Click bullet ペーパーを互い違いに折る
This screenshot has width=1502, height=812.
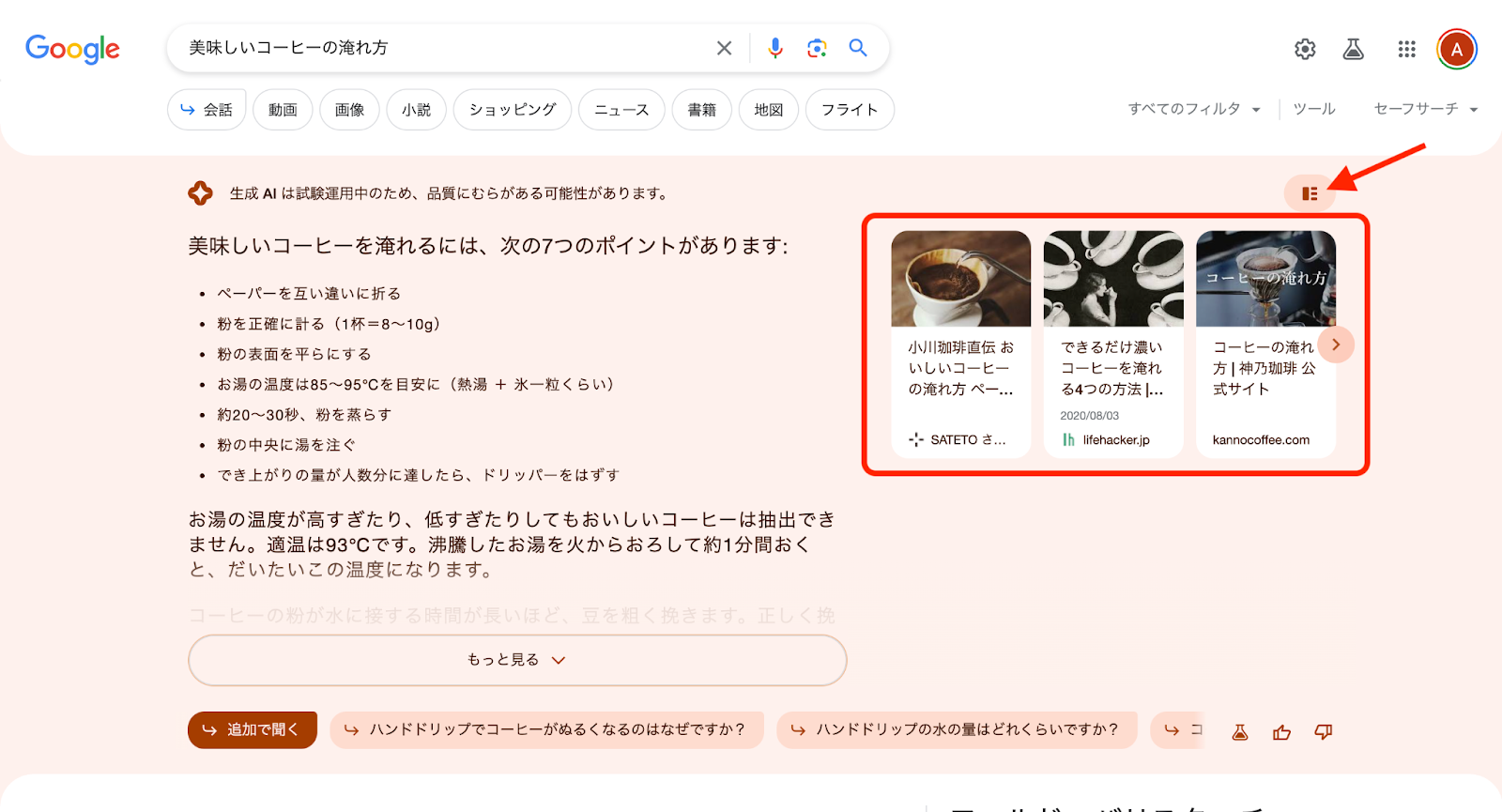pyautogui.click(x=309, y=294)
